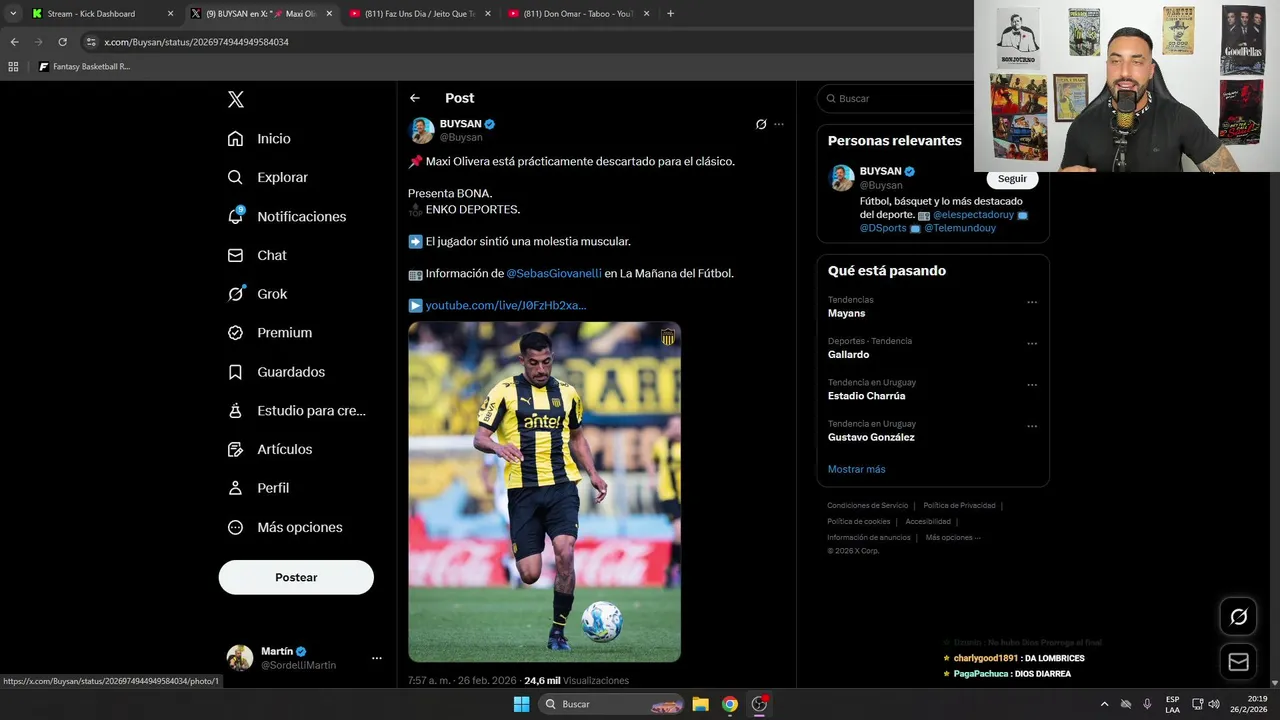This screenshot has width=1280, height=720.
Task: Open Gallardo trend
Action: [x=848, y=355]
